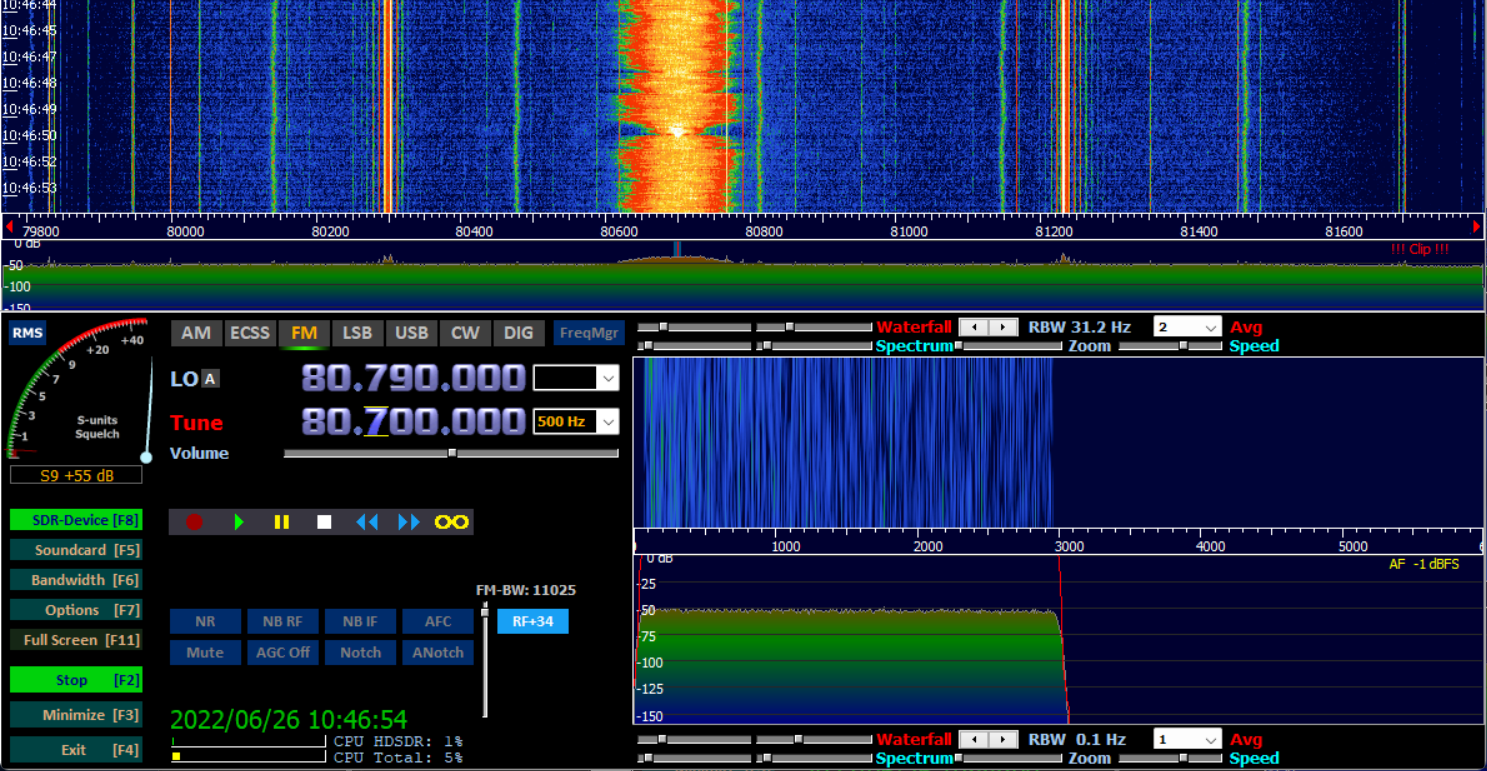Viewport: 1487px width, 771px height.
Task: Click the red record button
Action: (194, 522)
